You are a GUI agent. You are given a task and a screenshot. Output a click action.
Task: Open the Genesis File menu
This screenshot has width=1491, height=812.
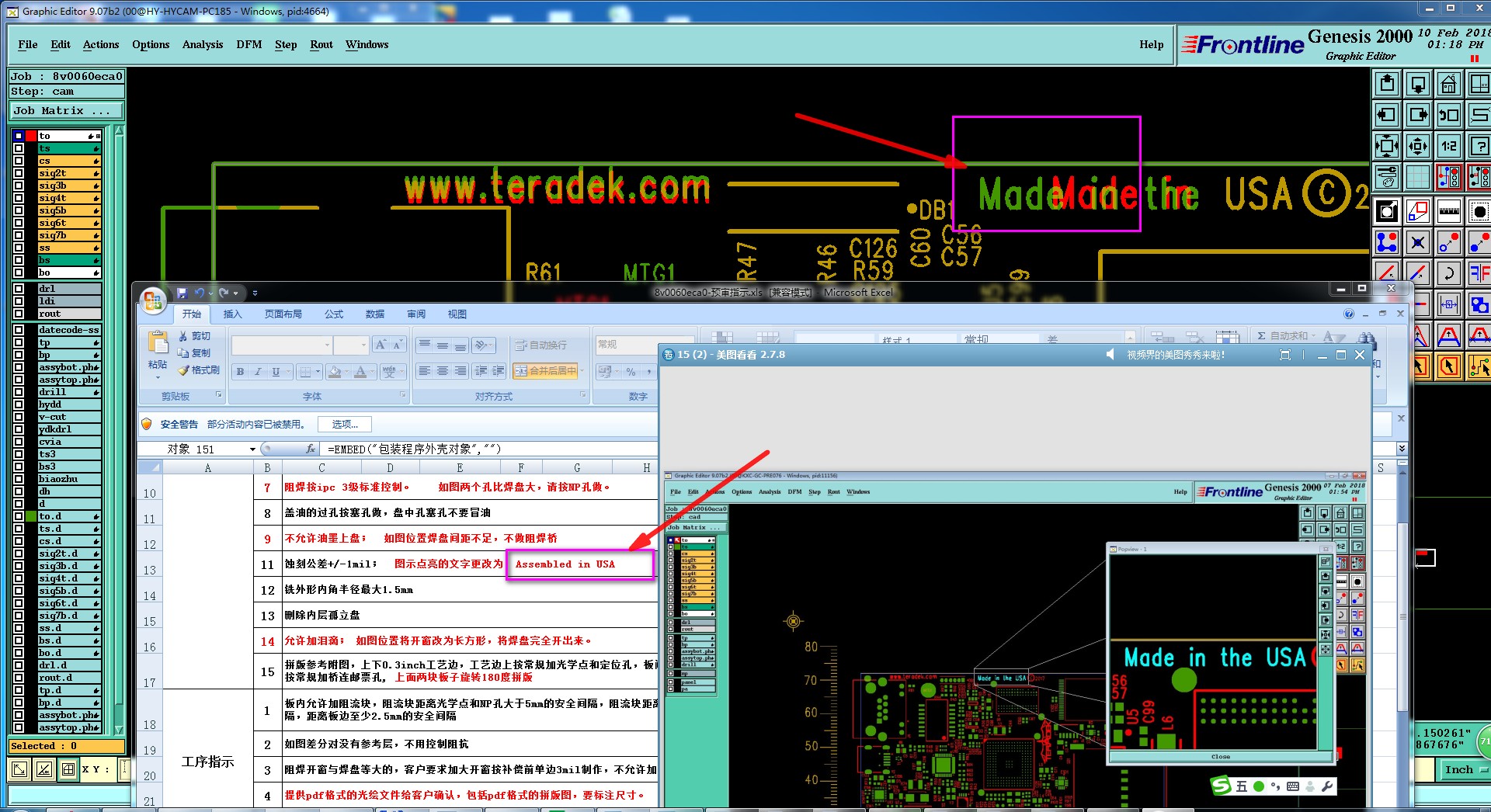(x=28, y=44)
